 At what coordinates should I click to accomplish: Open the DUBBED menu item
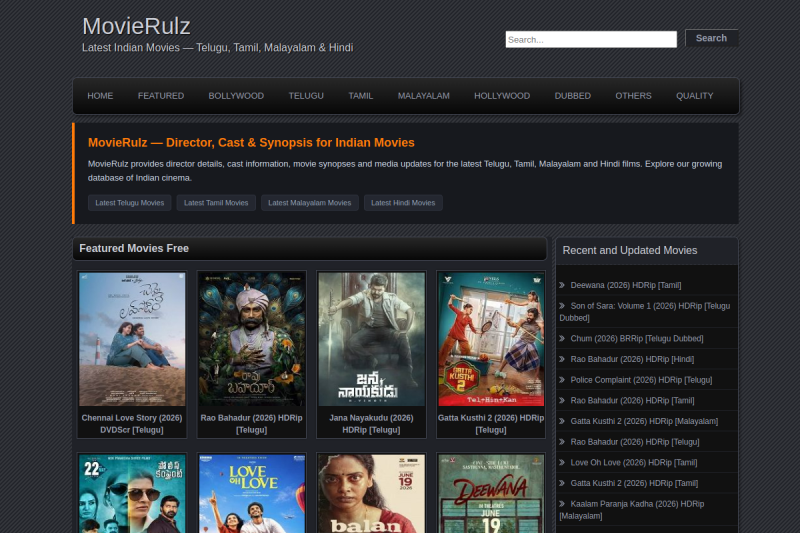point(572,96)
